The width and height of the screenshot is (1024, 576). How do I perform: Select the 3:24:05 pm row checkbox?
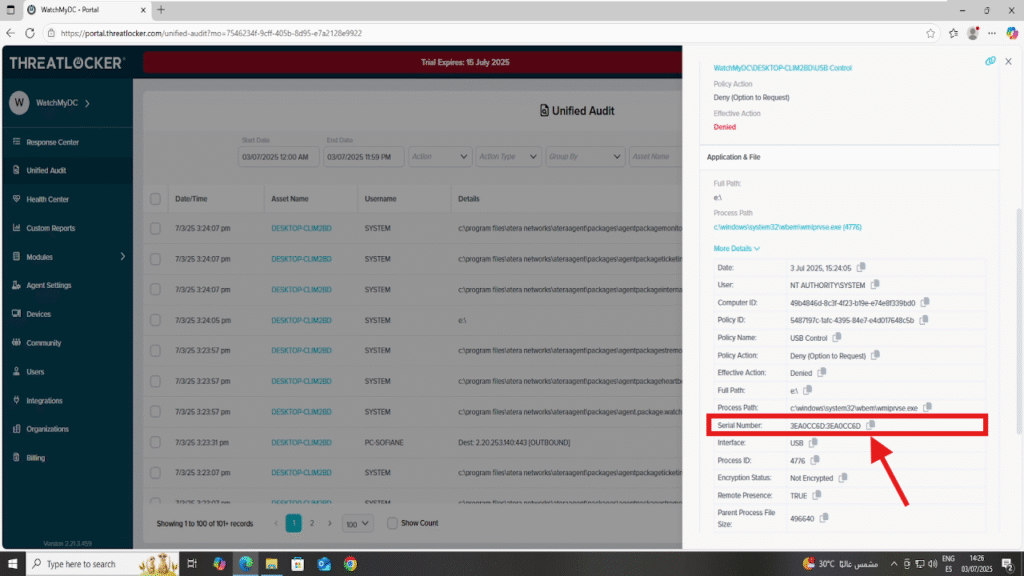[155, 320]
